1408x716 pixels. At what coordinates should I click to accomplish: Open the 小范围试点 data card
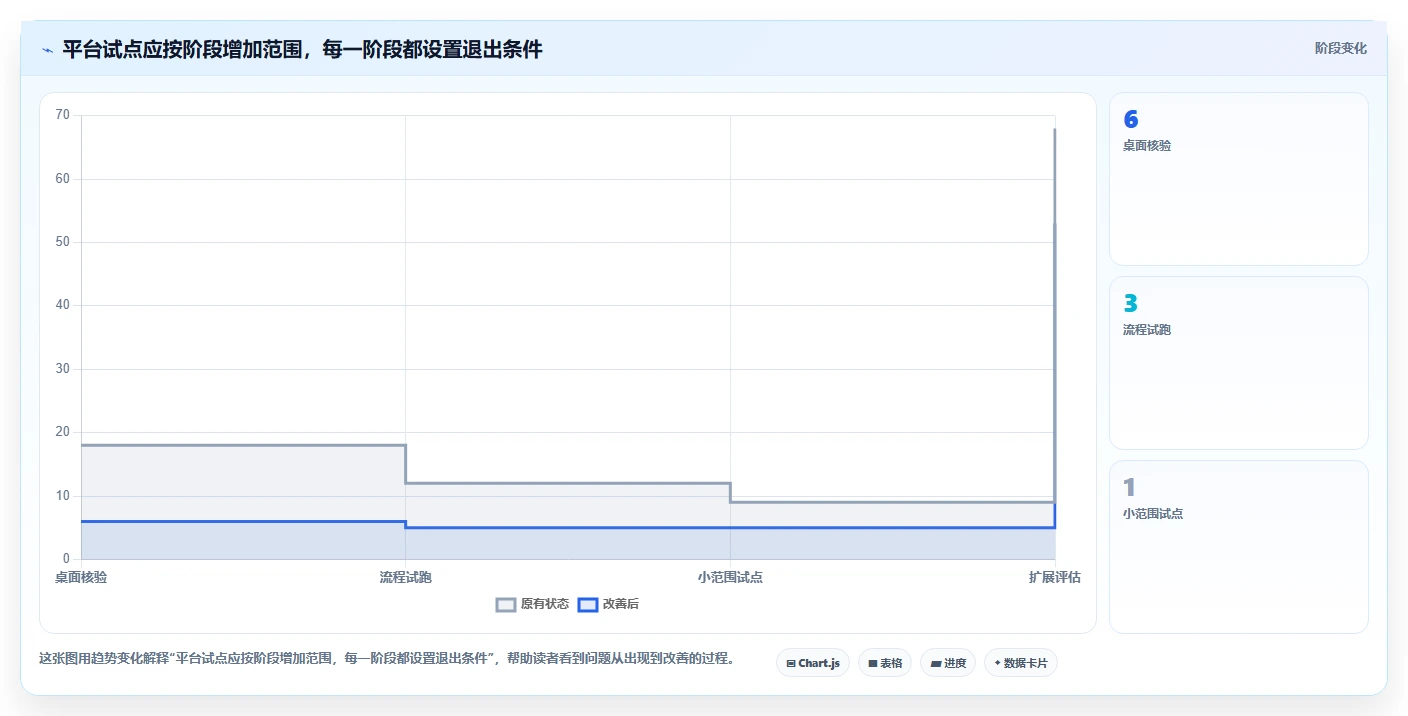1239,547
